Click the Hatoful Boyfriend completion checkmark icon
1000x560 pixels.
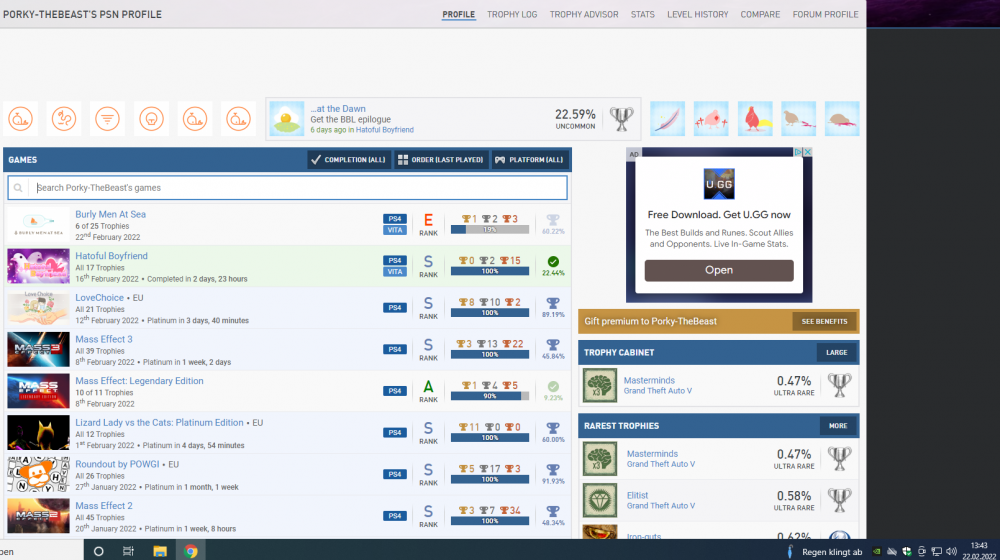[x=553, y=261]
